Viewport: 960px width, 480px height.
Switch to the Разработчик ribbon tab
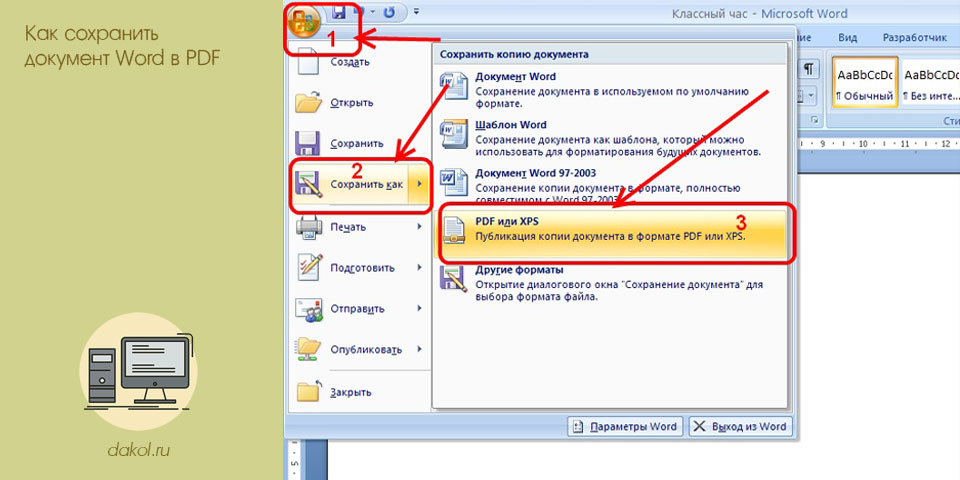coord(915,37)
